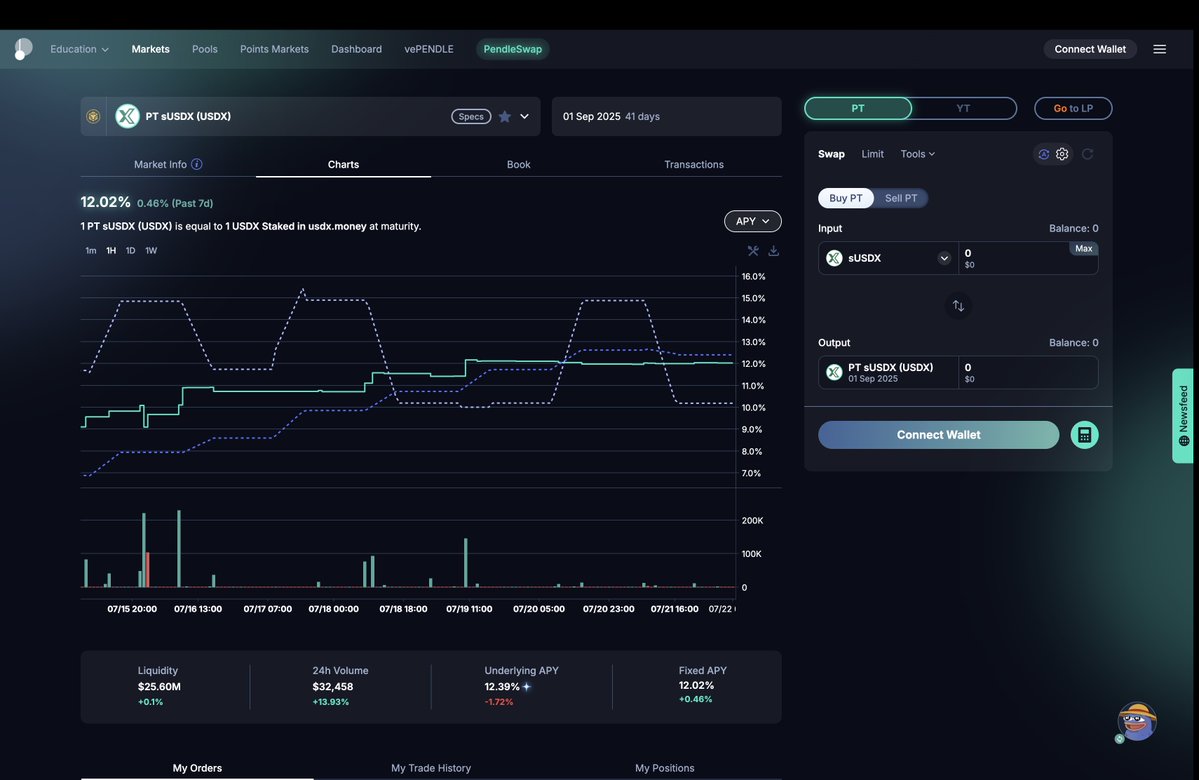Click the large Connect Wallet button
This screenshot has height=780, width=1199.
coord(938,435)
